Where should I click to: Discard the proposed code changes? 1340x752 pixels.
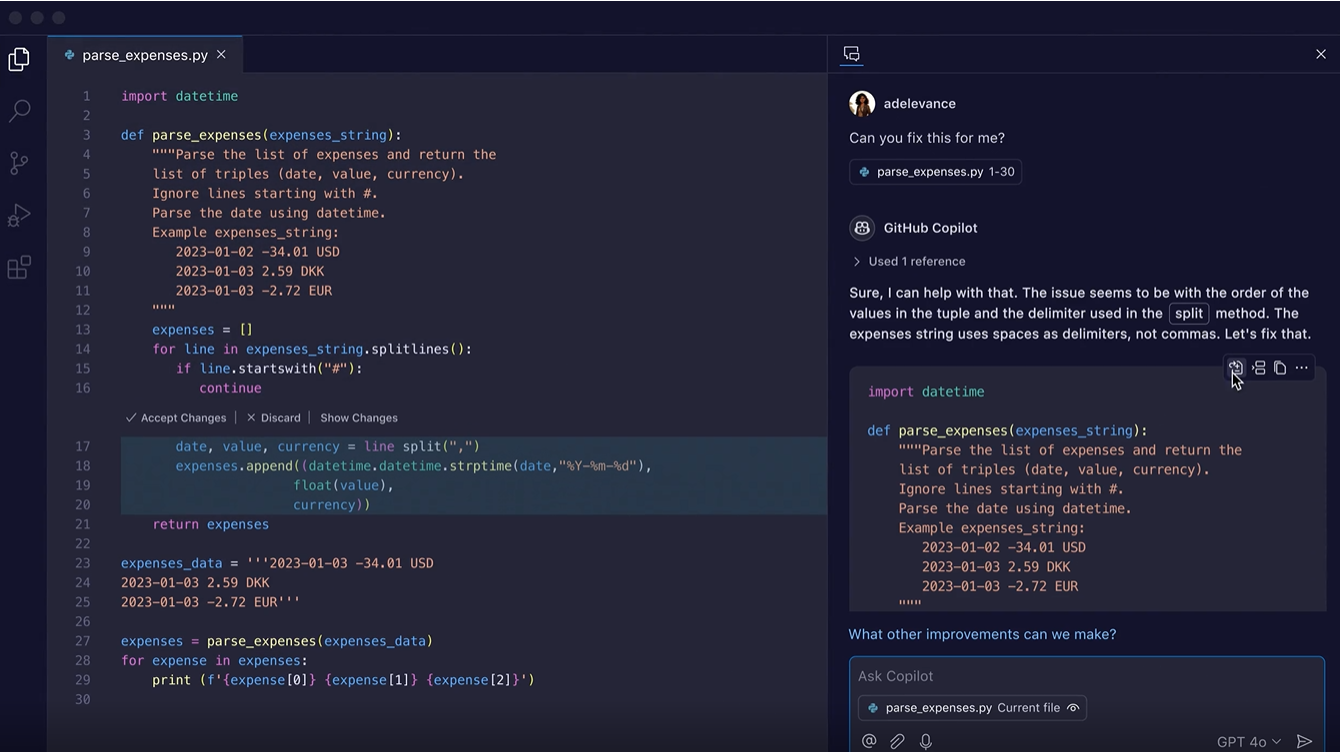[x=274, y=417]
